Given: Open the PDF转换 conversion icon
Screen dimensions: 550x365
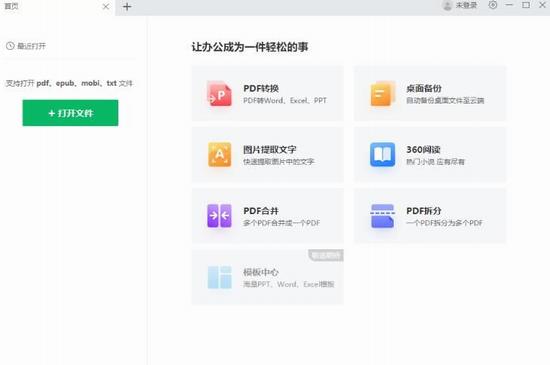Looking at the screenshot, I should 219,94.
